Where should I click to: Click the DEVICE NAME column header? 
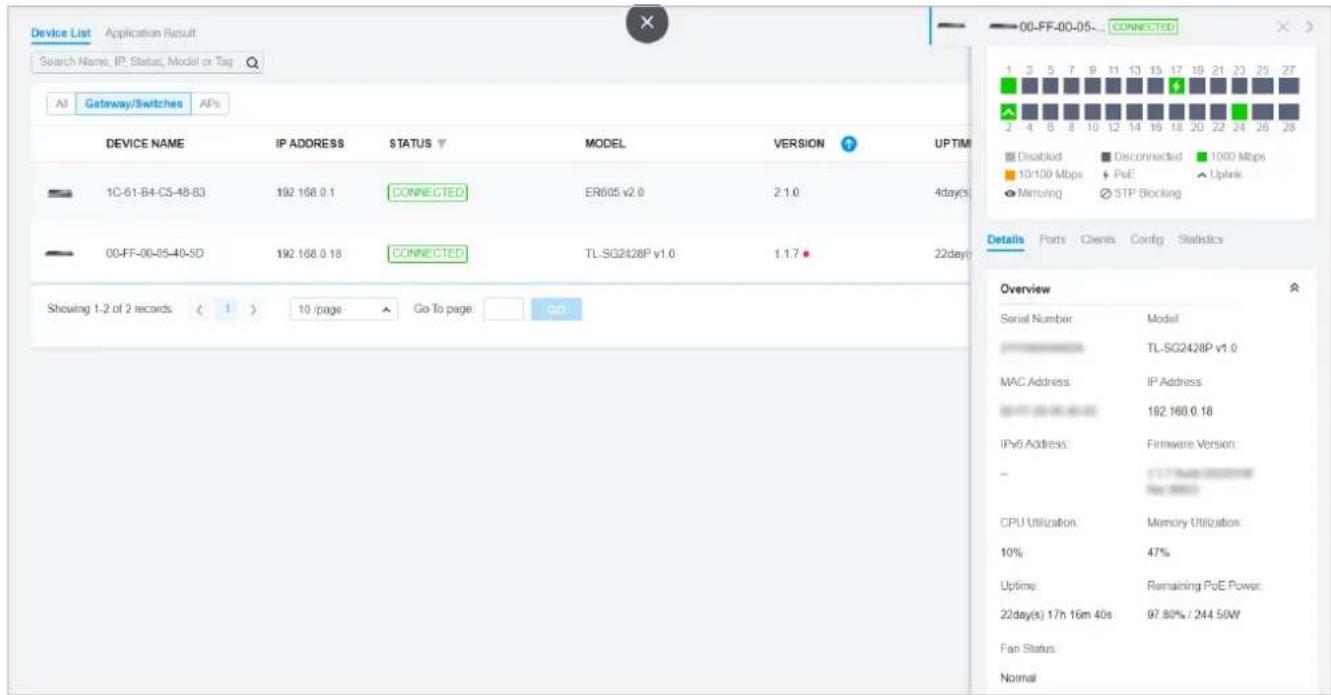tap(145, 144)
